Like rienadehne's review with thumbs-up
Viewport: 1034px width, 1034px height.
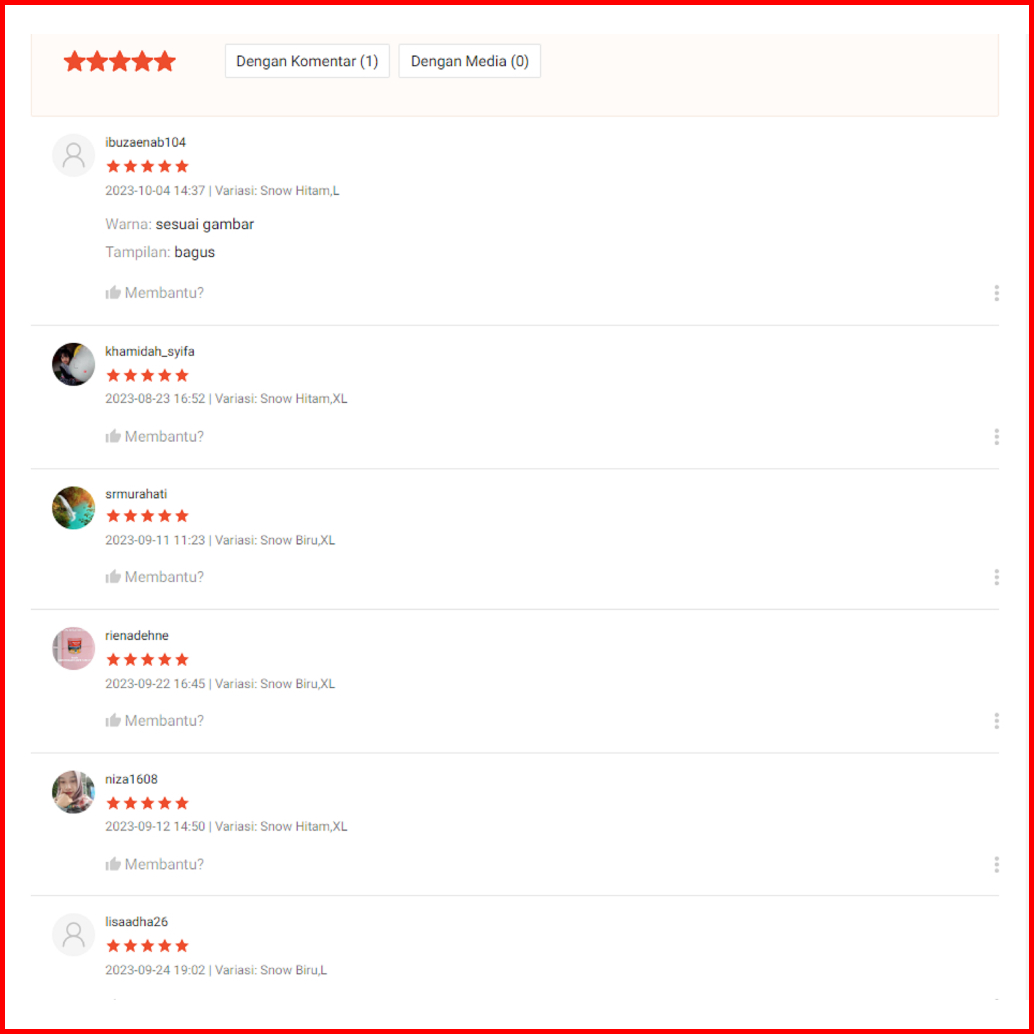(x=113, y=720)
